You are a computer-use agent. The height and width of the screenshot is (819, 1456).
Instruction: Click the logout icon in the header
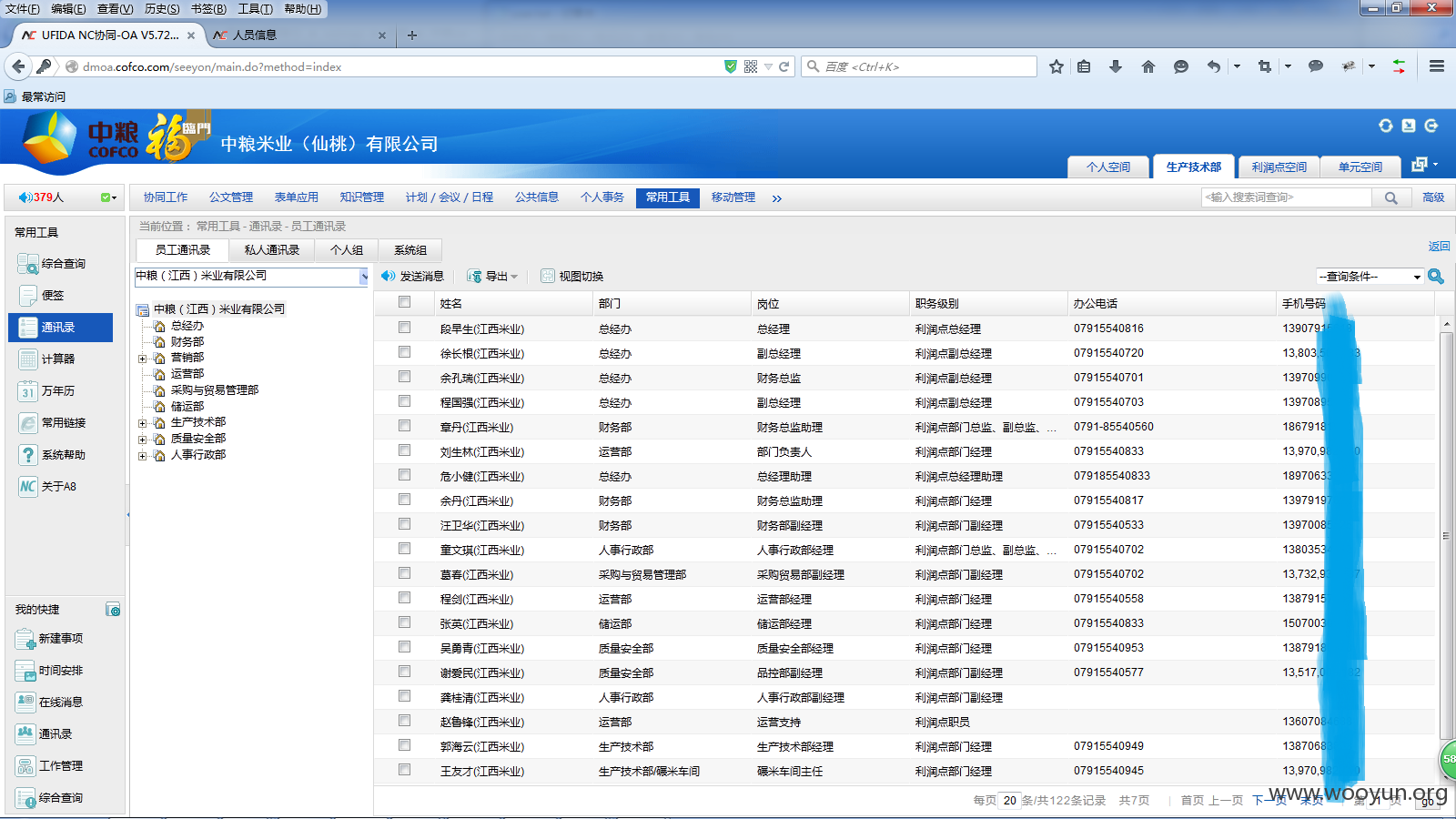pyautogui.click(x=1431, y=126)
